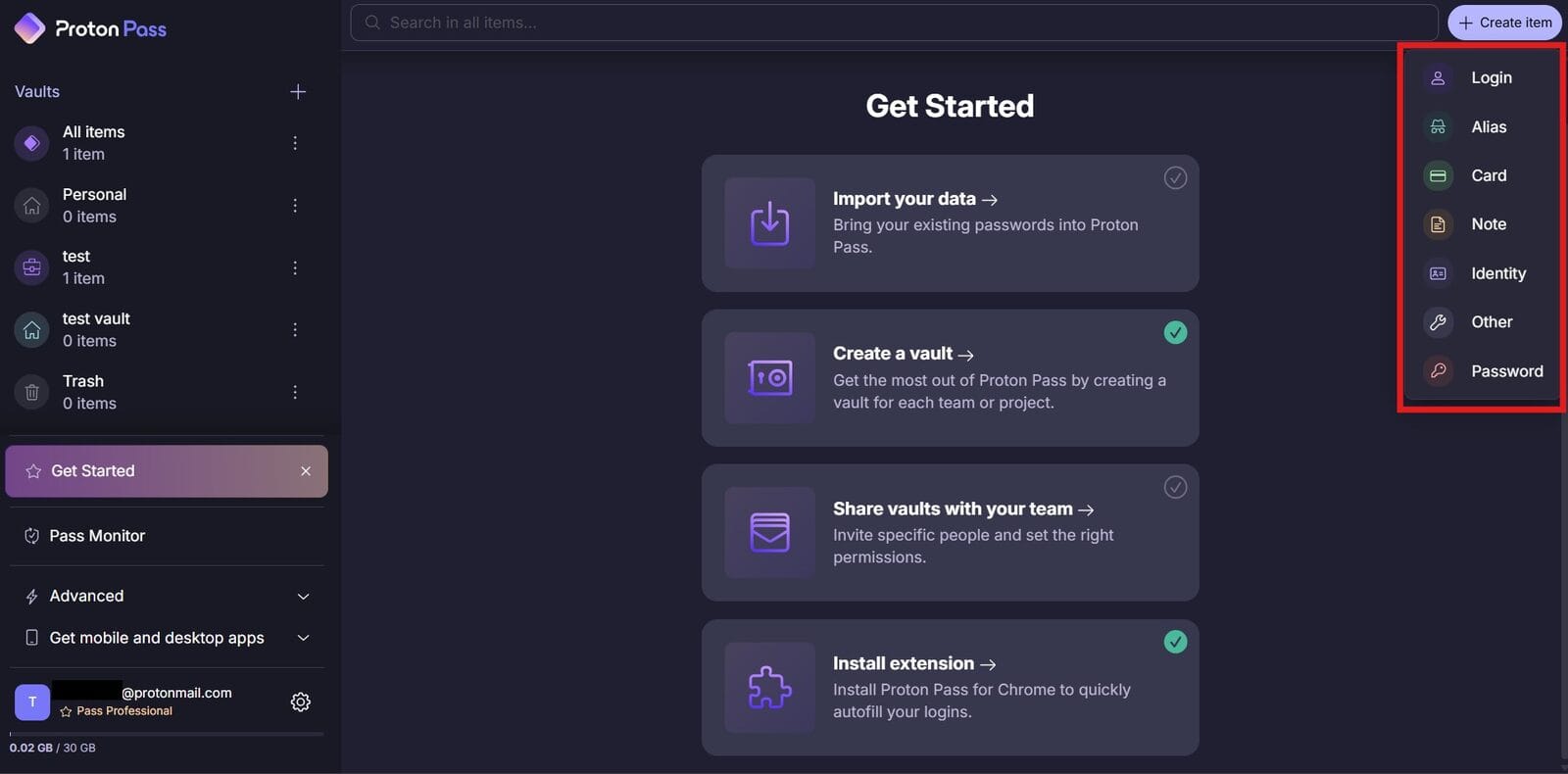The image size is (1568, 774).
Task: Click the Pass Professional plan label
Action: tap(124, 711)
